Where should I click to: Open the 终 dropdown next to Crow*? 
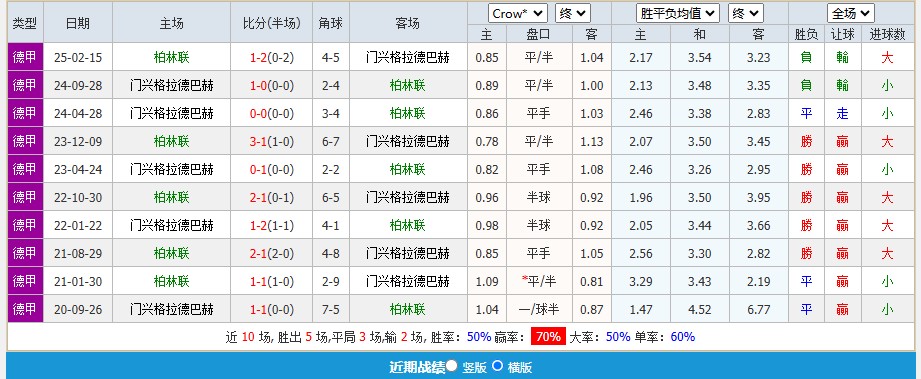(573, 14)
